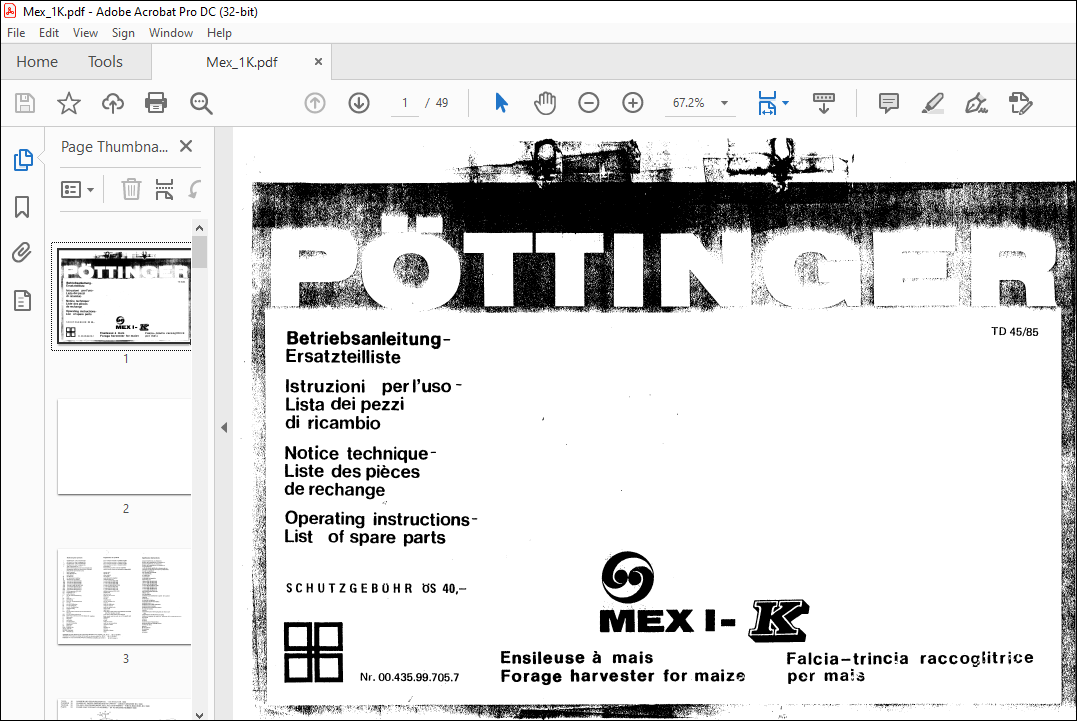
Task: Add file to starred with star icon
Action: click(x=69, y=103)
